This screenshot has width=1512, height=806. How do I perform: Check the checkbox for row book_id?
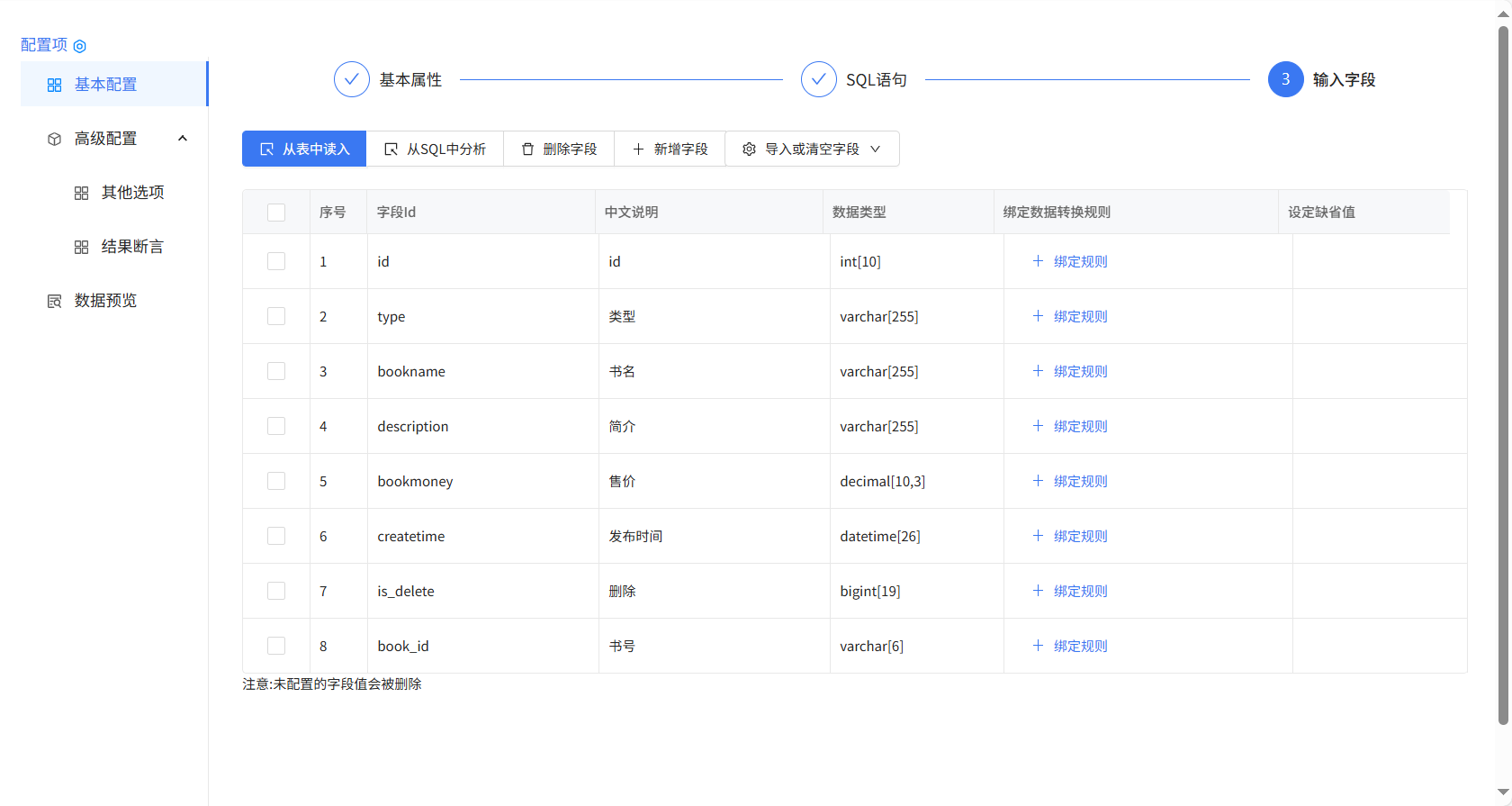click(276, 646)
